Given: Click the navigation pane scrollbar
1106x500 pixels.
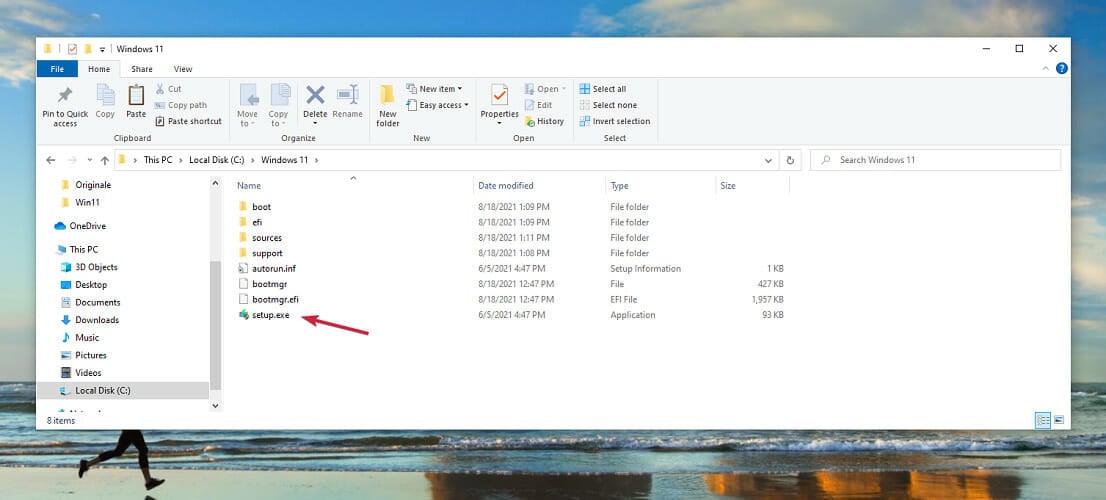Looking at the screenshot, I should [x=216, y=325].
